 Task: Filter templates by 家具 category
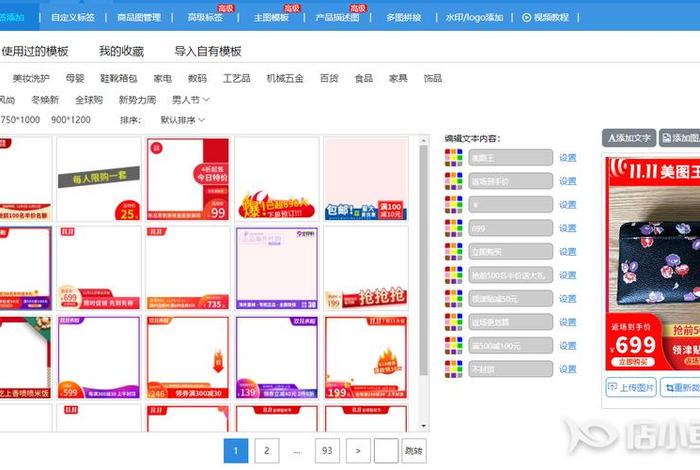pos(398,79)
